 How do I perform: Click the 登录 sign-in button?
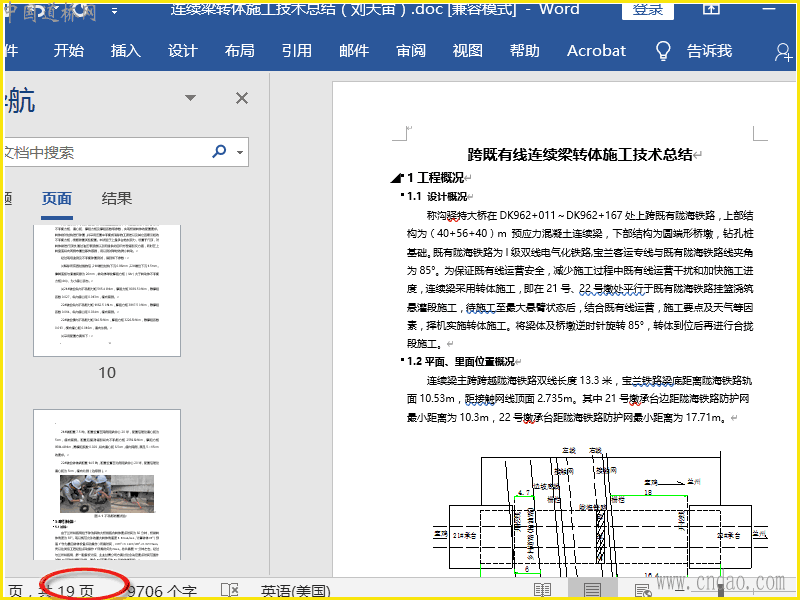tap(647, 10)
